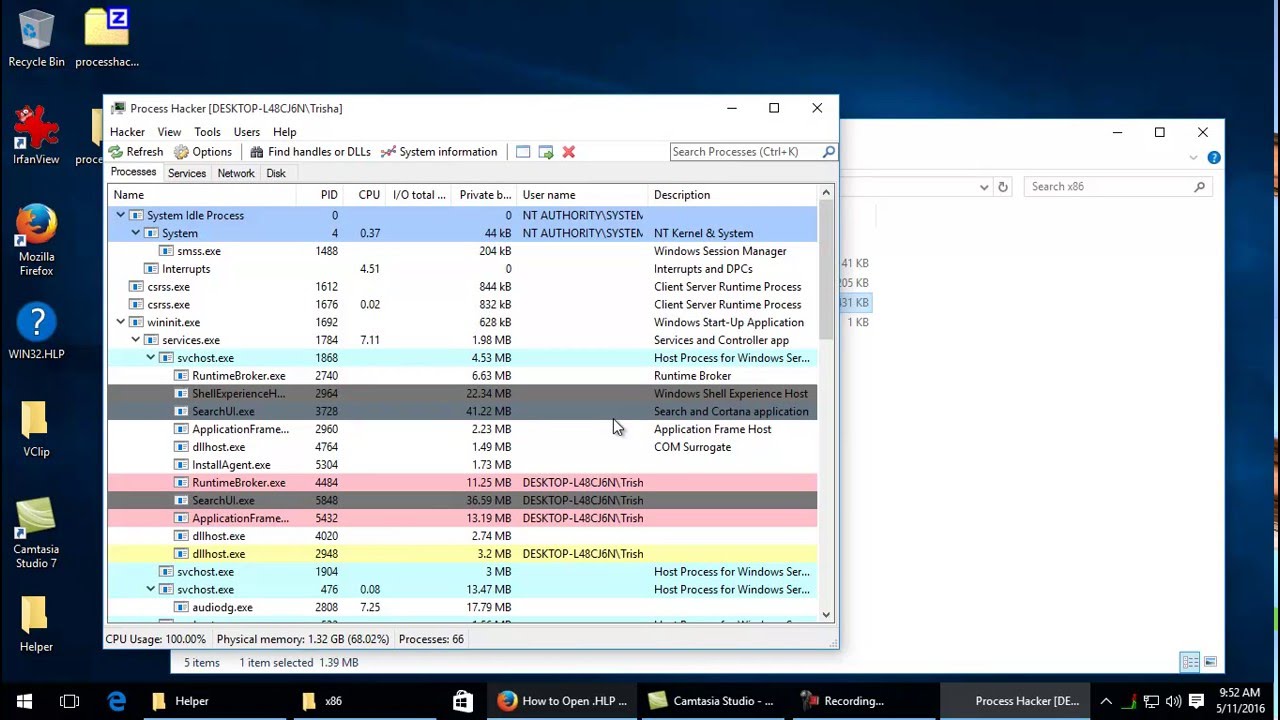
Task: Open Find handles or DLLs
Action: pos(310,152)
